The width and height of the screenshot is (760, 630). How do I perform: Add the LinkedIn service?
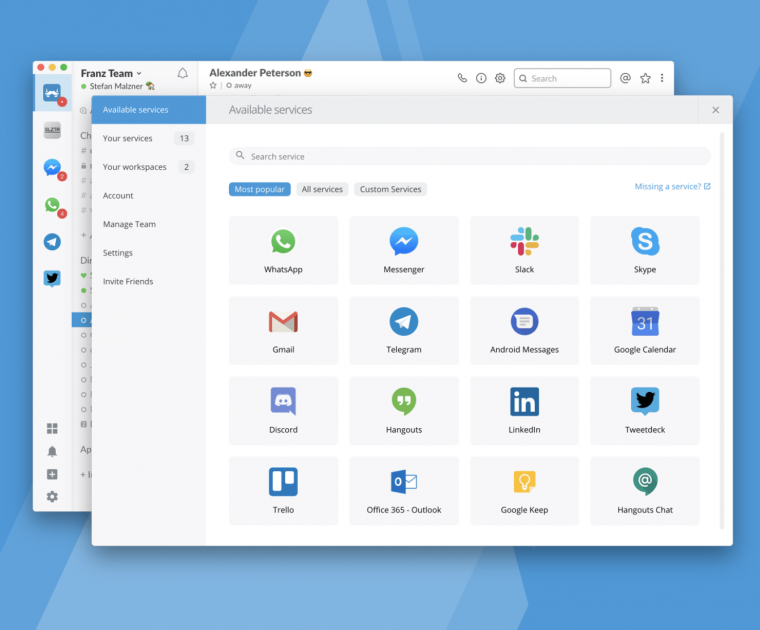524,411
